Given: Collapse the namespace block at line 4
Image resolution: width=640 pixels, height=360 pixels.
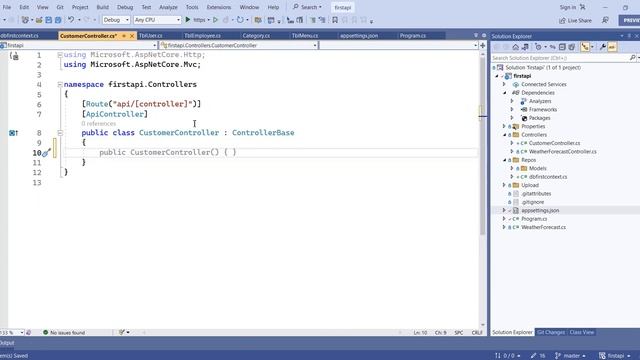Looking at the screenshot, I should 60,84.
